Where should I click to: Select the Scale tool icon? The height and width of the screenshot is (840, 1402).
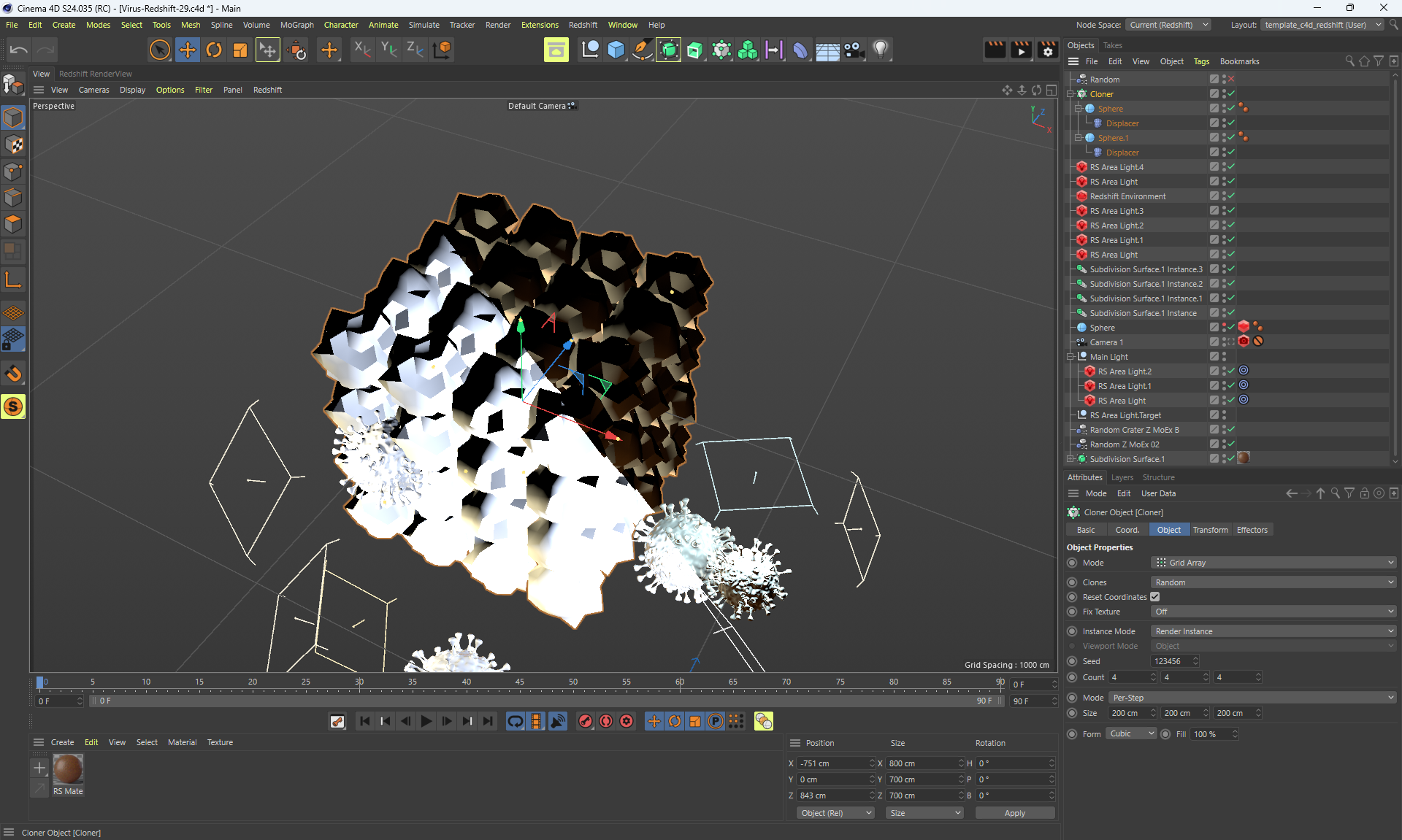tap(240, 50)
